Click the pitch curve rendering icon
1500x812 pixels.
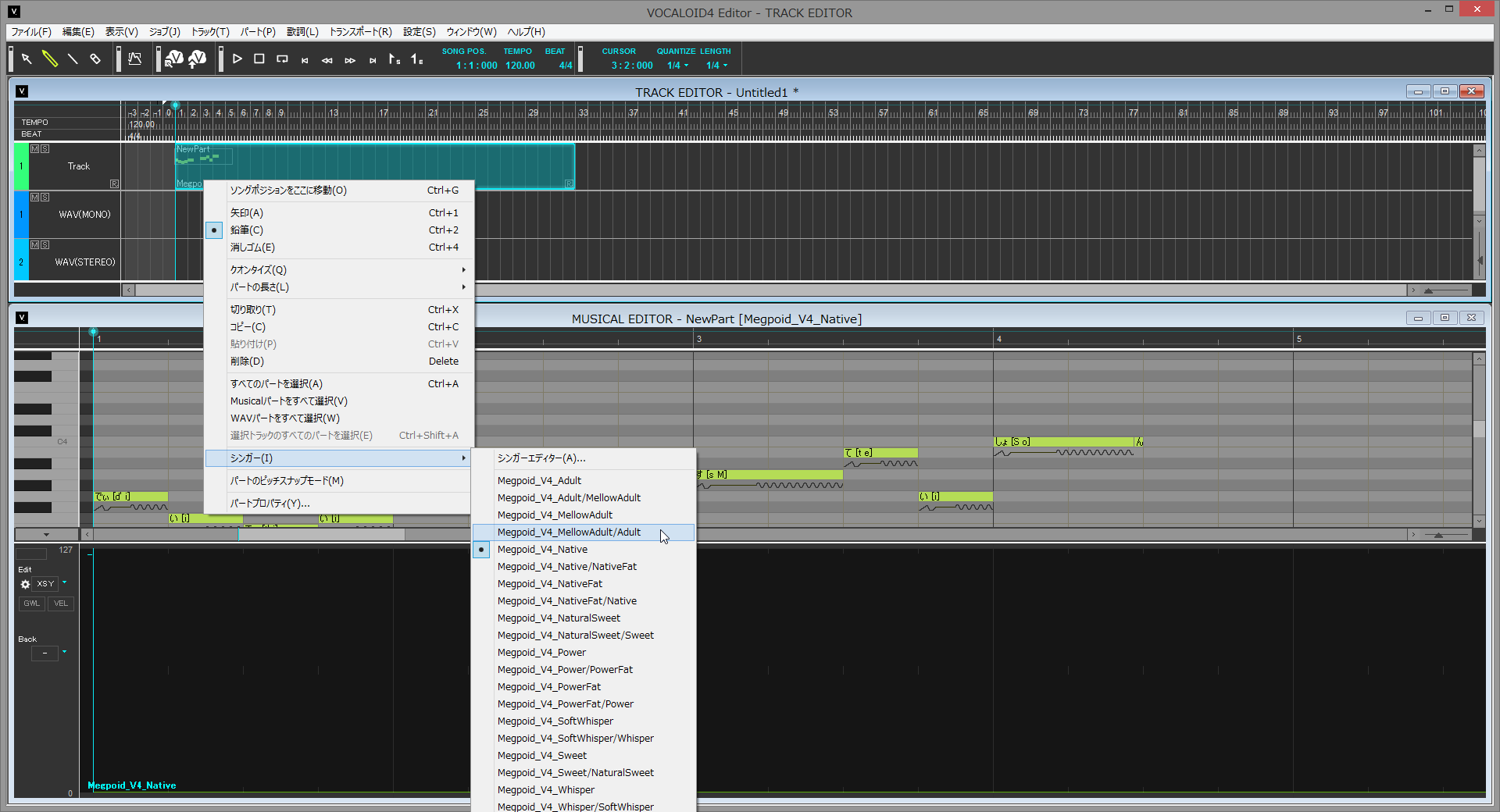click(135, 59)
